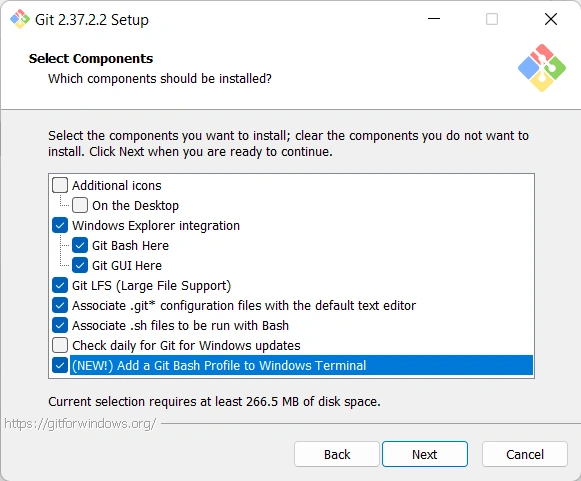Cancel the Git setup
The height and width of the screenshot is (481, 581).
coord(525,454)
